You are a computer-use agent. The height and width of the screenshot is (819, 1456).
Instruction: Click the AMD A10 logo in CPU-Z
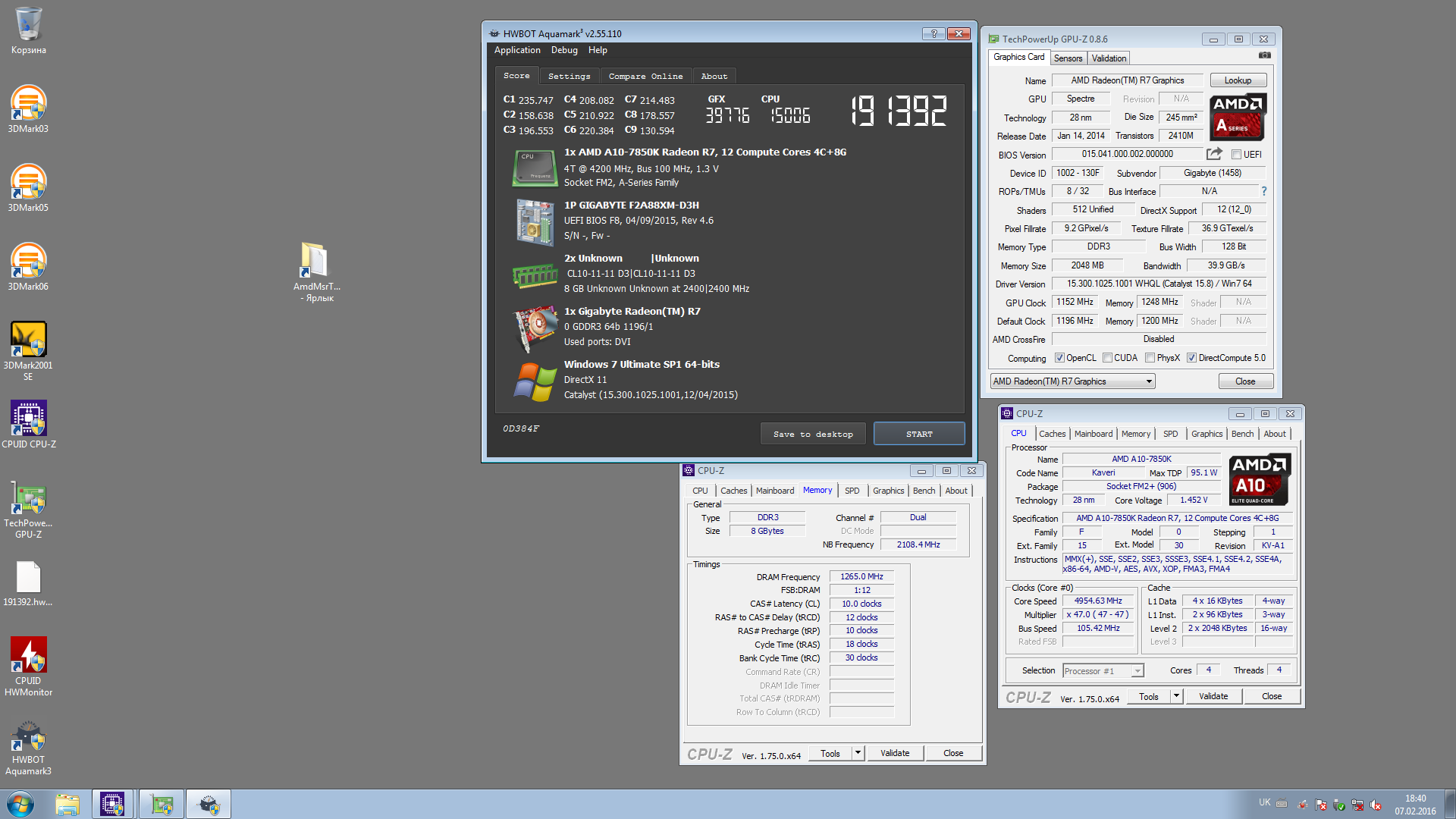coord(1259,479)
